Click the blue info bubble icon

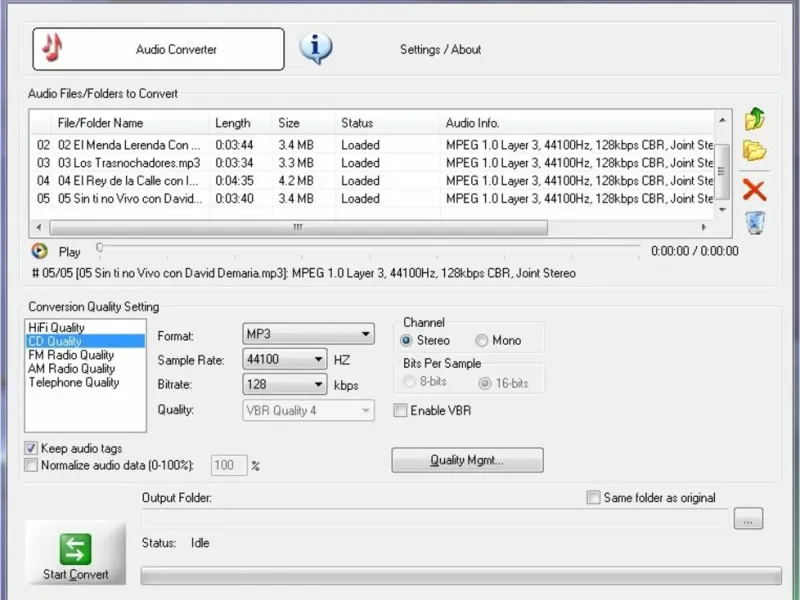(x=316, y=48)
